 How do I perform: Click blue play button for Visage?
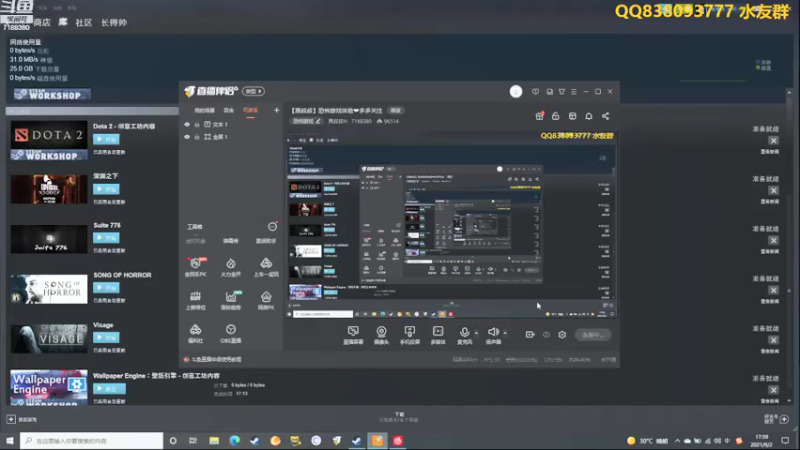(106, 337)
